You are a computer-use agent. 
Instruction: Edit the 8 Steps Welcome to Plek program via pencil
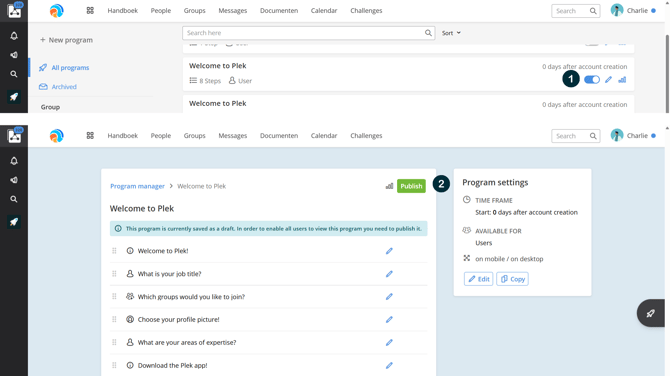(x=608, y=79)
